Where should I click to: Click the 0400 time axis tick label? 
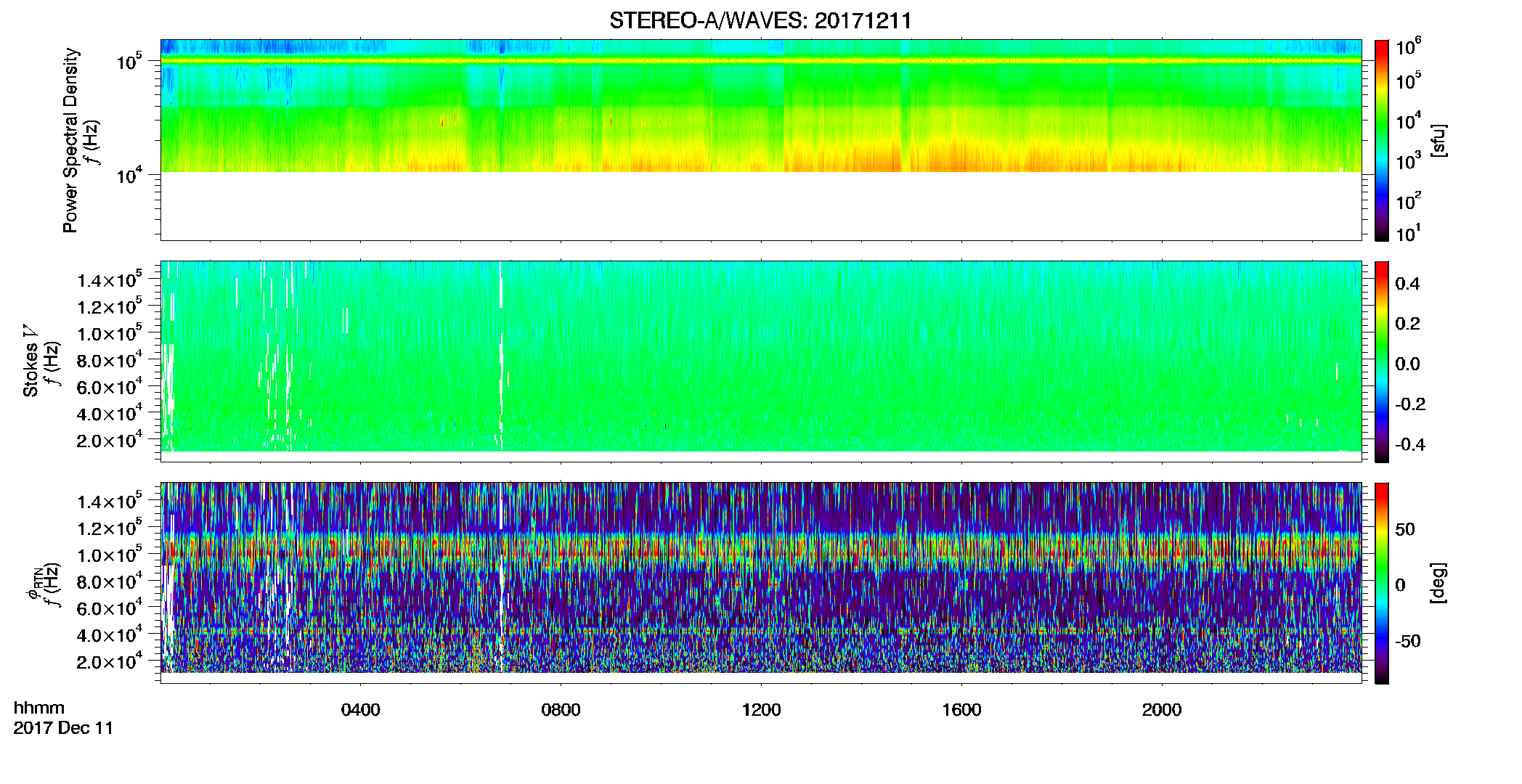(x=361, y=710)
